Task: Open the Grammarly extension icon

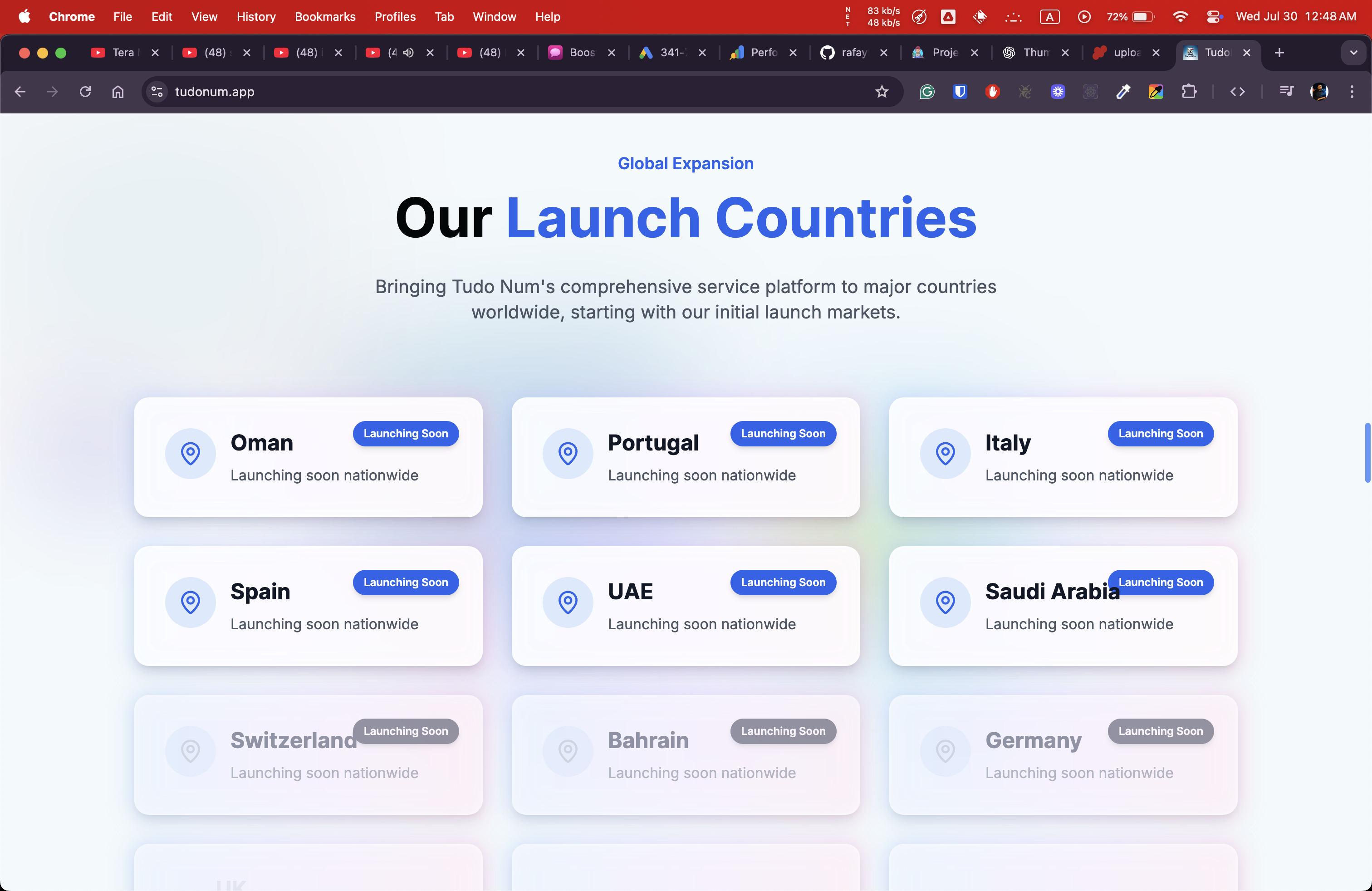Action: click(x=927, y=92)
